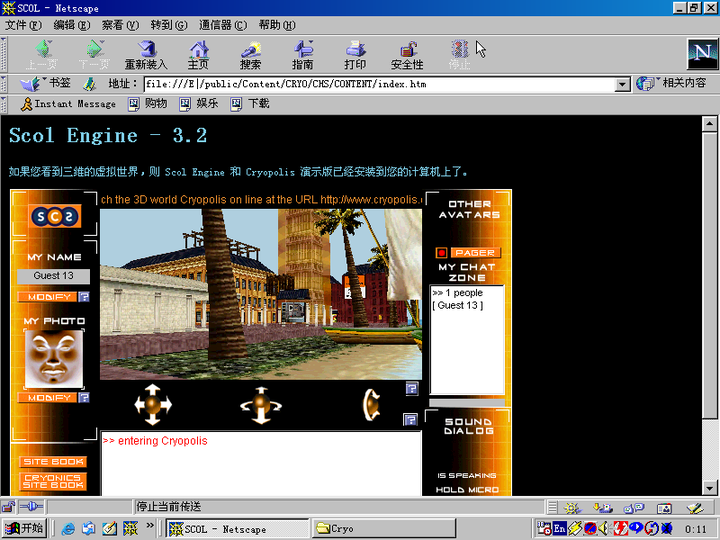Click the four-way move navigation arrows icon
Viewport: 720px width, 540px height.
point(153,405)
